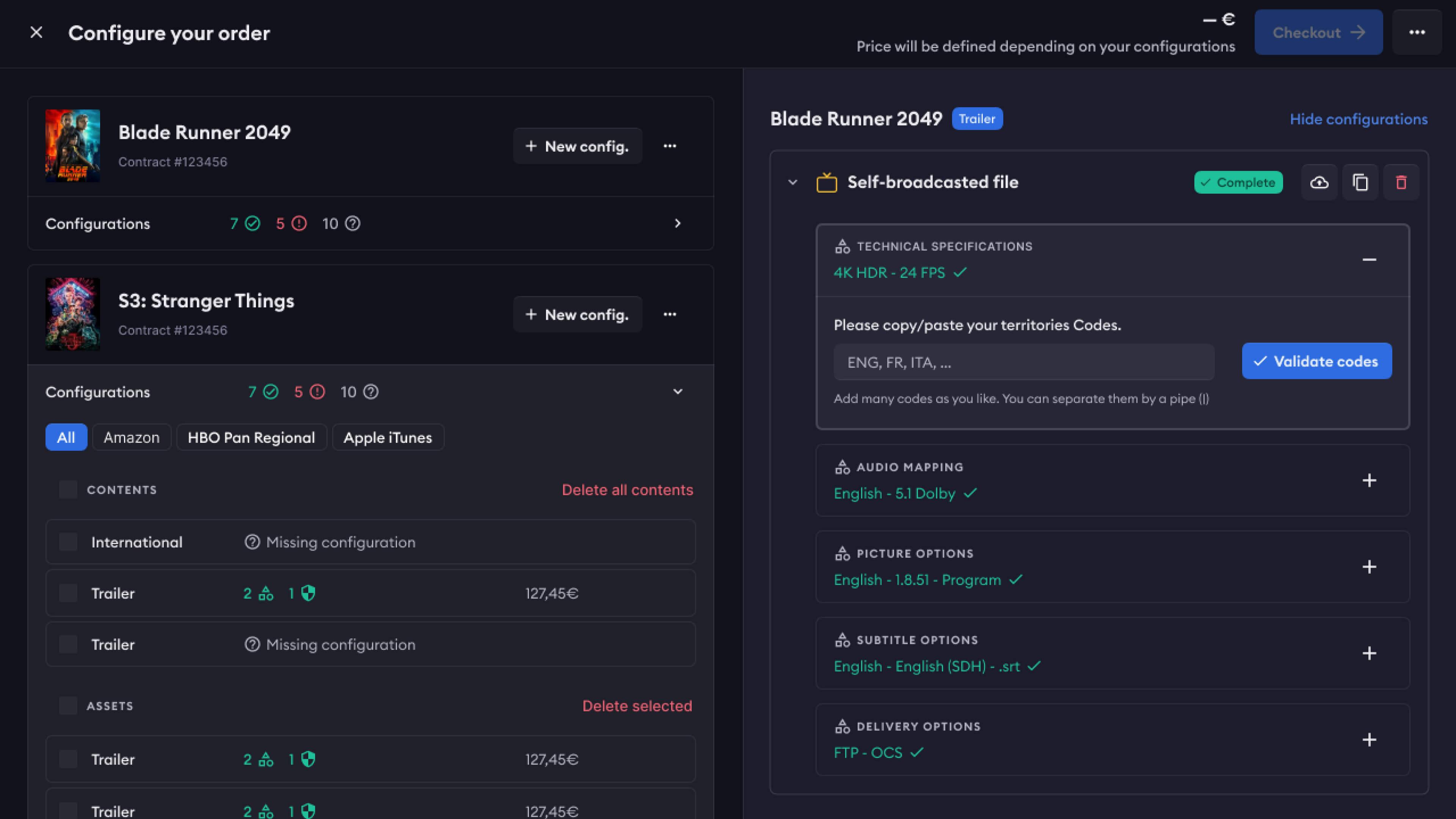Select the All filter tab
The height and width of the screenshot is (819, 1456).
(x=66, y=437)
